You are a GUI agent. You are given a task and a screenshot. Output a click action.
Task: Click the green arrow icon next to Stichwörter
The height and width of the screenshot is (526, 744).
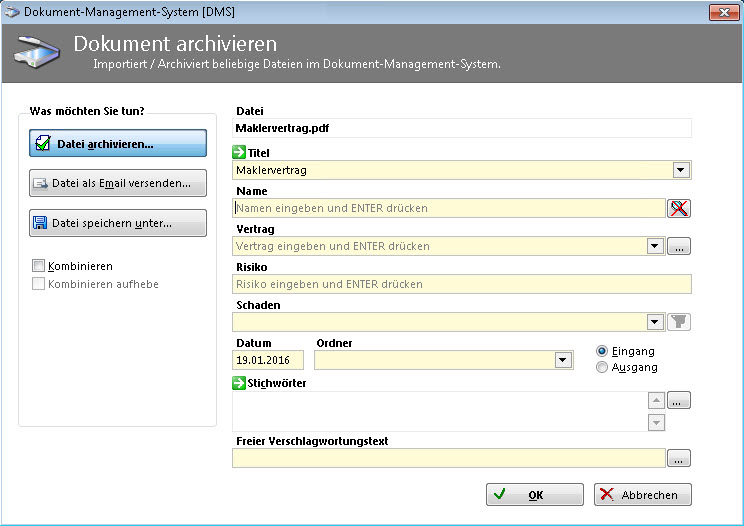239,382
